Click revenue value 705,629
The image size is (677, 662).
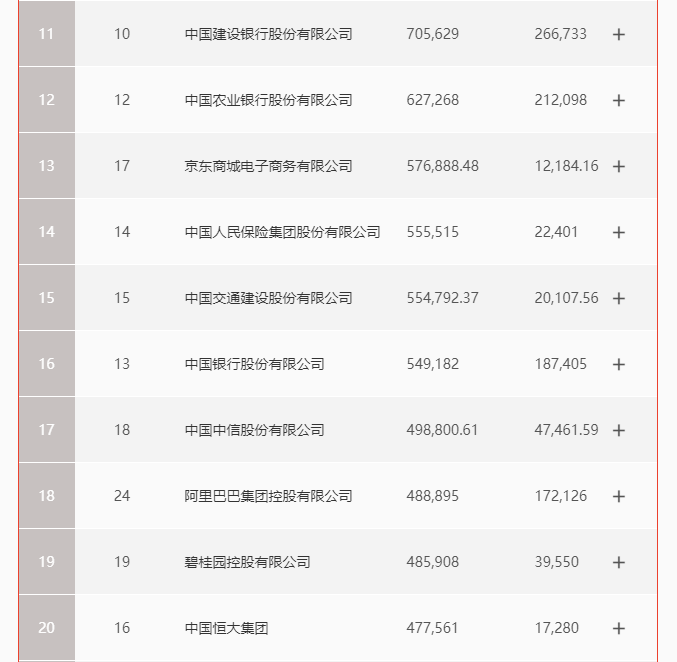click(x=432, y=34)
